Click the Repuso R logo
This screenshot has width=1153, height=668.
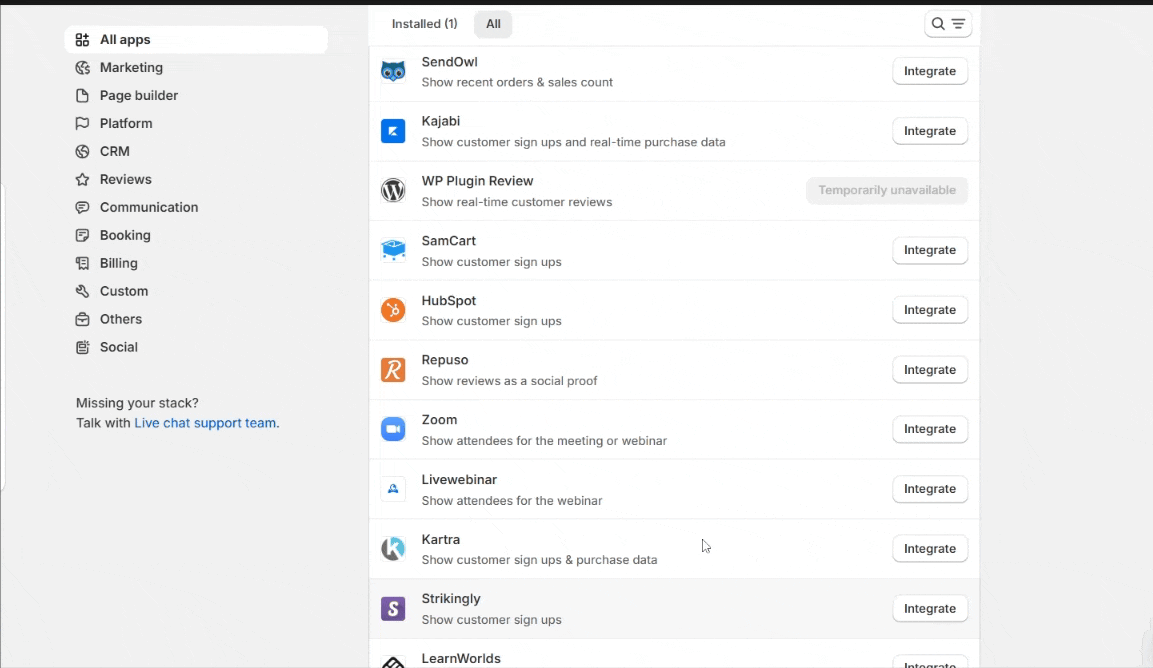point(393,369)
